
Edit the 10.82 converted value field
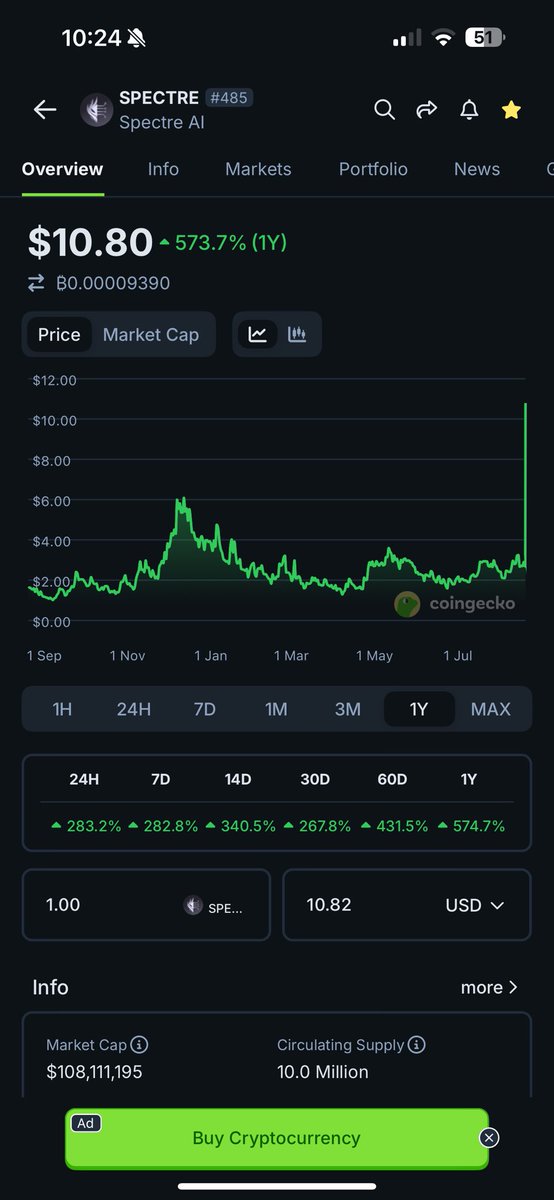407,905
